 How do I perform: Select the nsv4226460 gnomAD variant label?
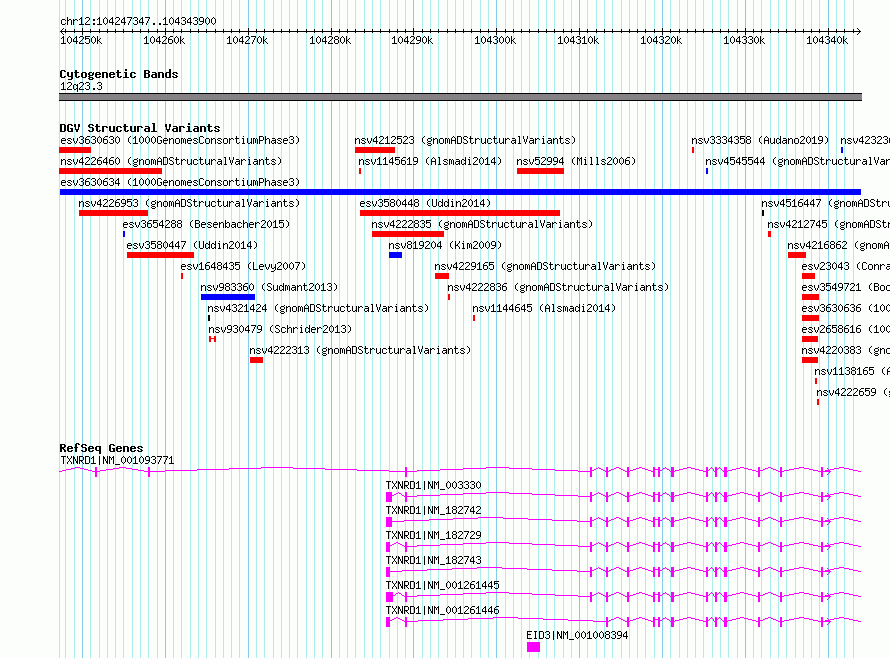click(171, 161)
